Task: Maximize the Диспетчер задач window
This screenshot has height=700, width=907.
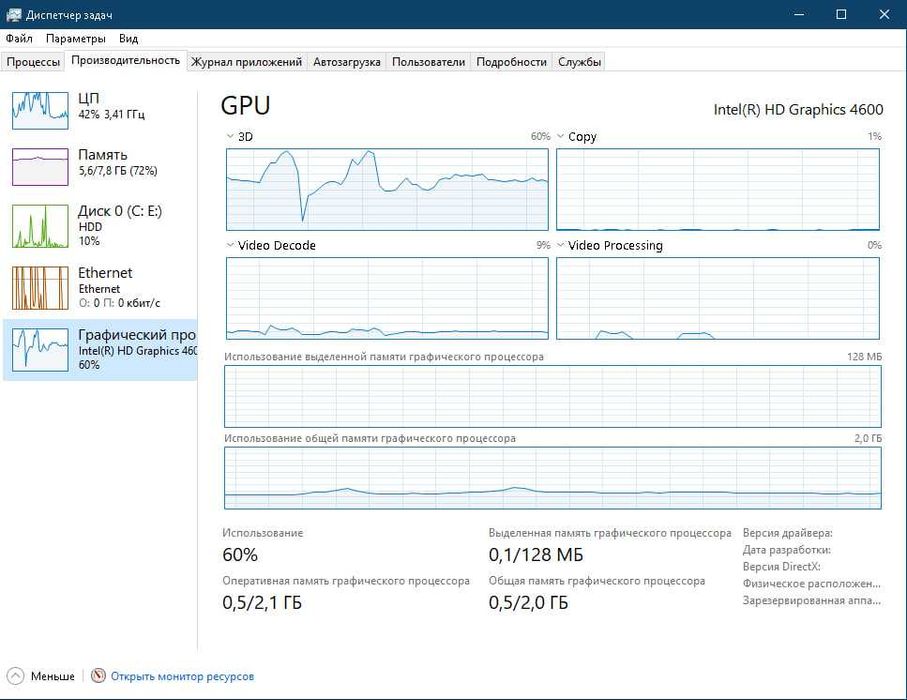Action: tap(842, 14)
